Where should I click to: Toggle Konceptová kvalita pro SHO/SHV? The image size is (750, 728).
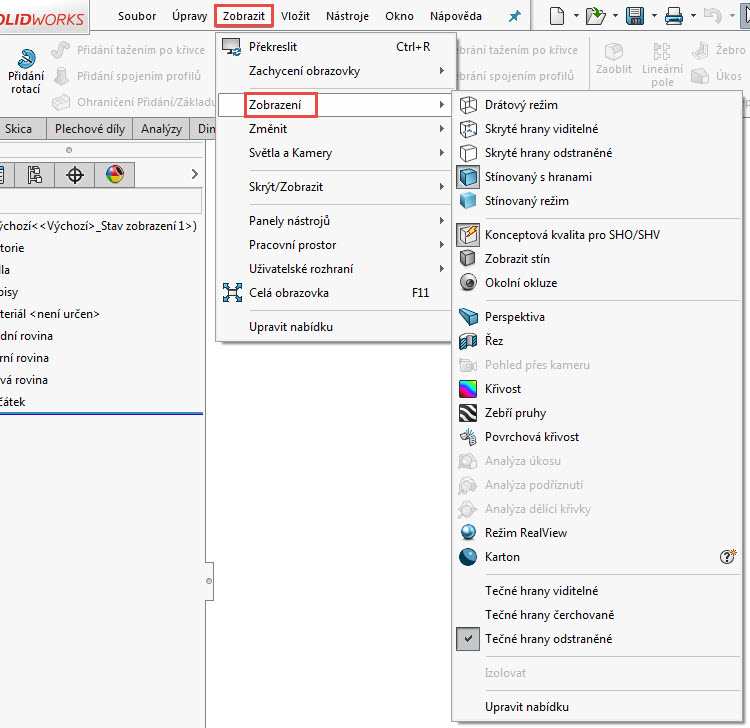(596, 235)
